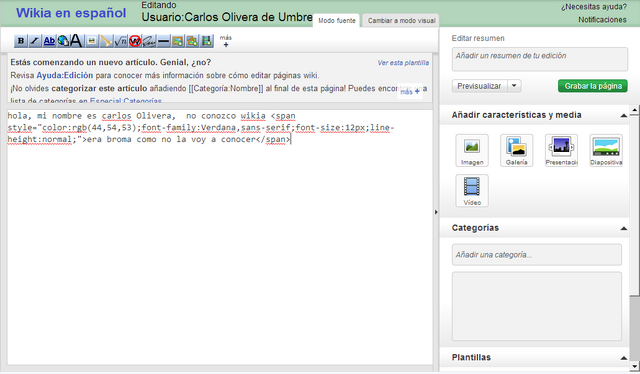Add a Presentación from the media panel
The width and height of the screenshot is (640, 374).
tap(561, 150)
